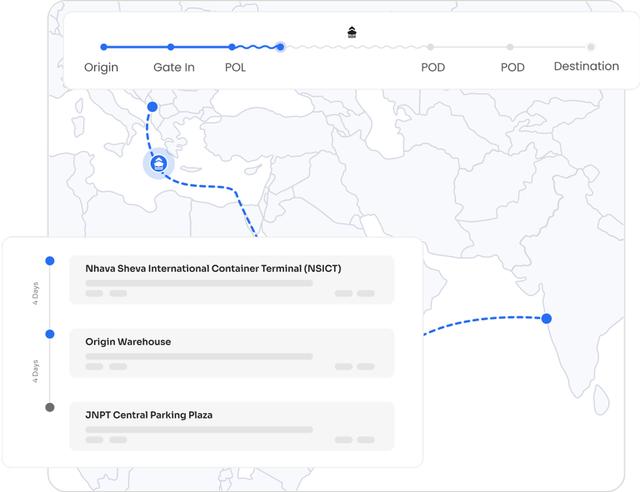This screenshot has width=640, height=492.
Task: Click the Destination endpoint dot on tracker
Action: [591, 47]
